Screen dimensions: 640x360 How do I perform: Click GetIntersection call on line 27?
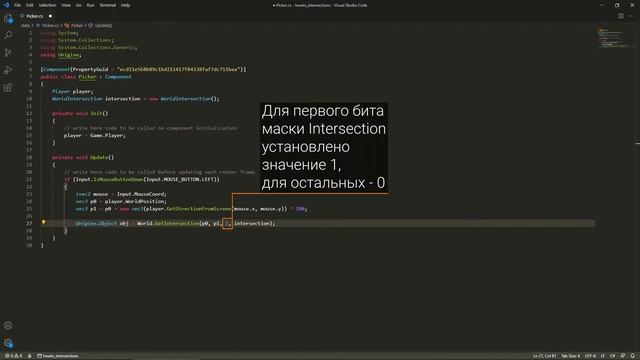tap(177, 223)
